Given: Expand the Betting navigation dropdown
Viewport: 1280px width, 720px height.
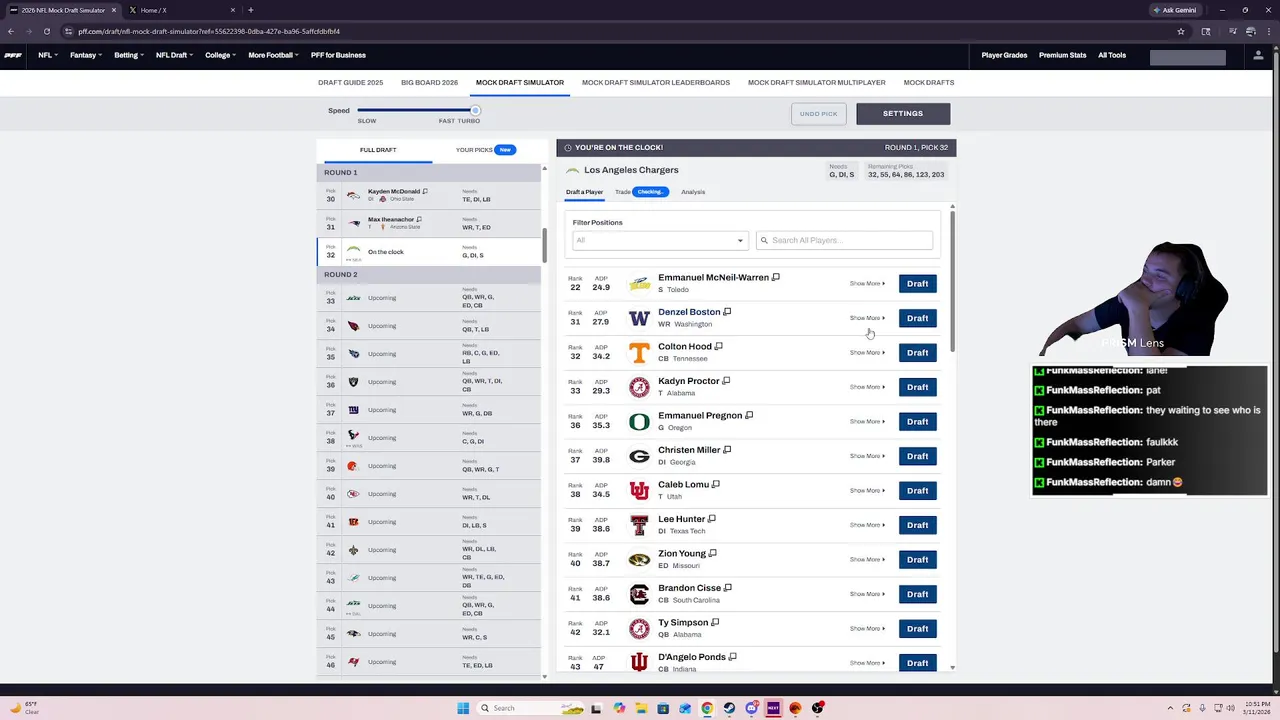Looking at the screenshot, I should pyautogui.click(x=129, y=55).
